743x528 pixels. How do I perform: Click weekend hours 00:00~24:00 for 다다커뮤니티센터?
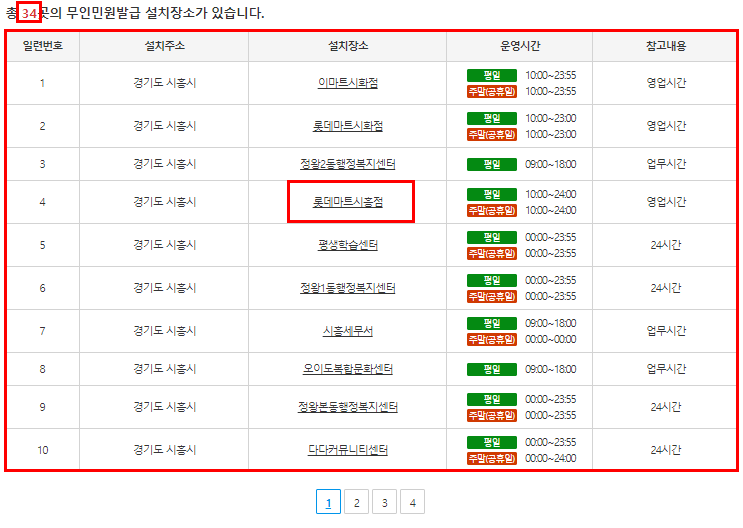coord(551,458)
